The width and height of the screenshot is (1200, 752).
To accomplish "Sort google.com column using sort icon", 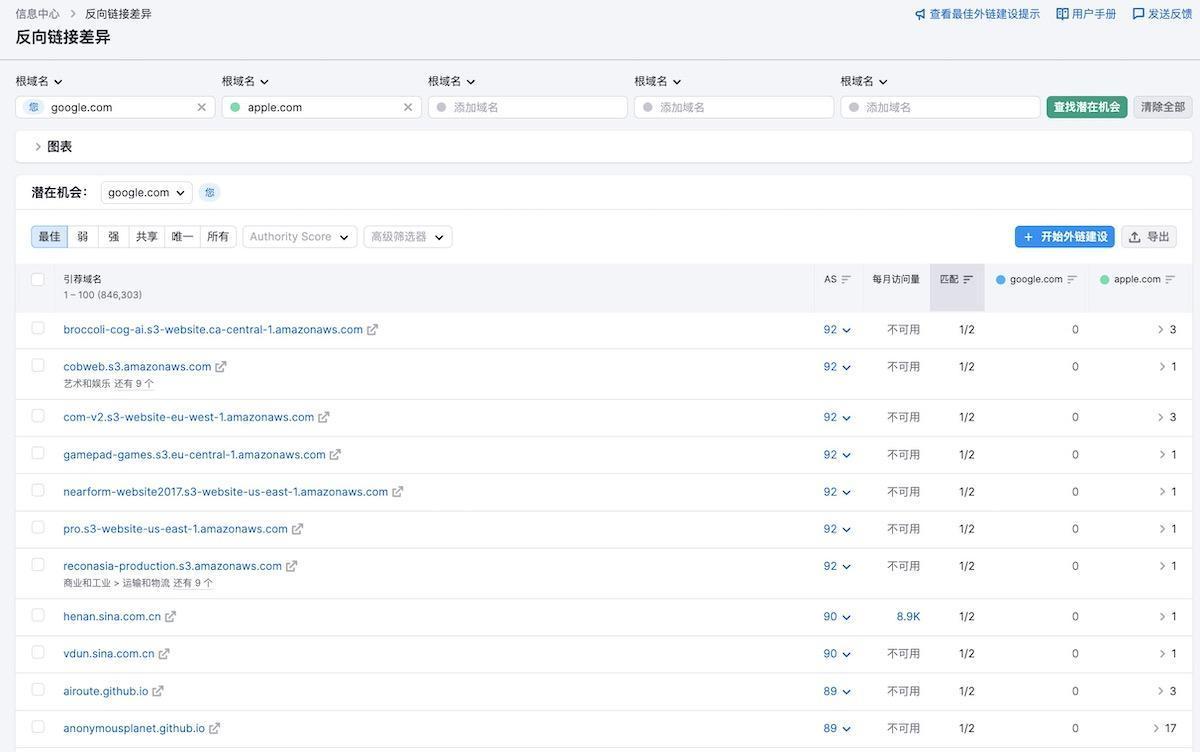I will [x=1072, y=280].
